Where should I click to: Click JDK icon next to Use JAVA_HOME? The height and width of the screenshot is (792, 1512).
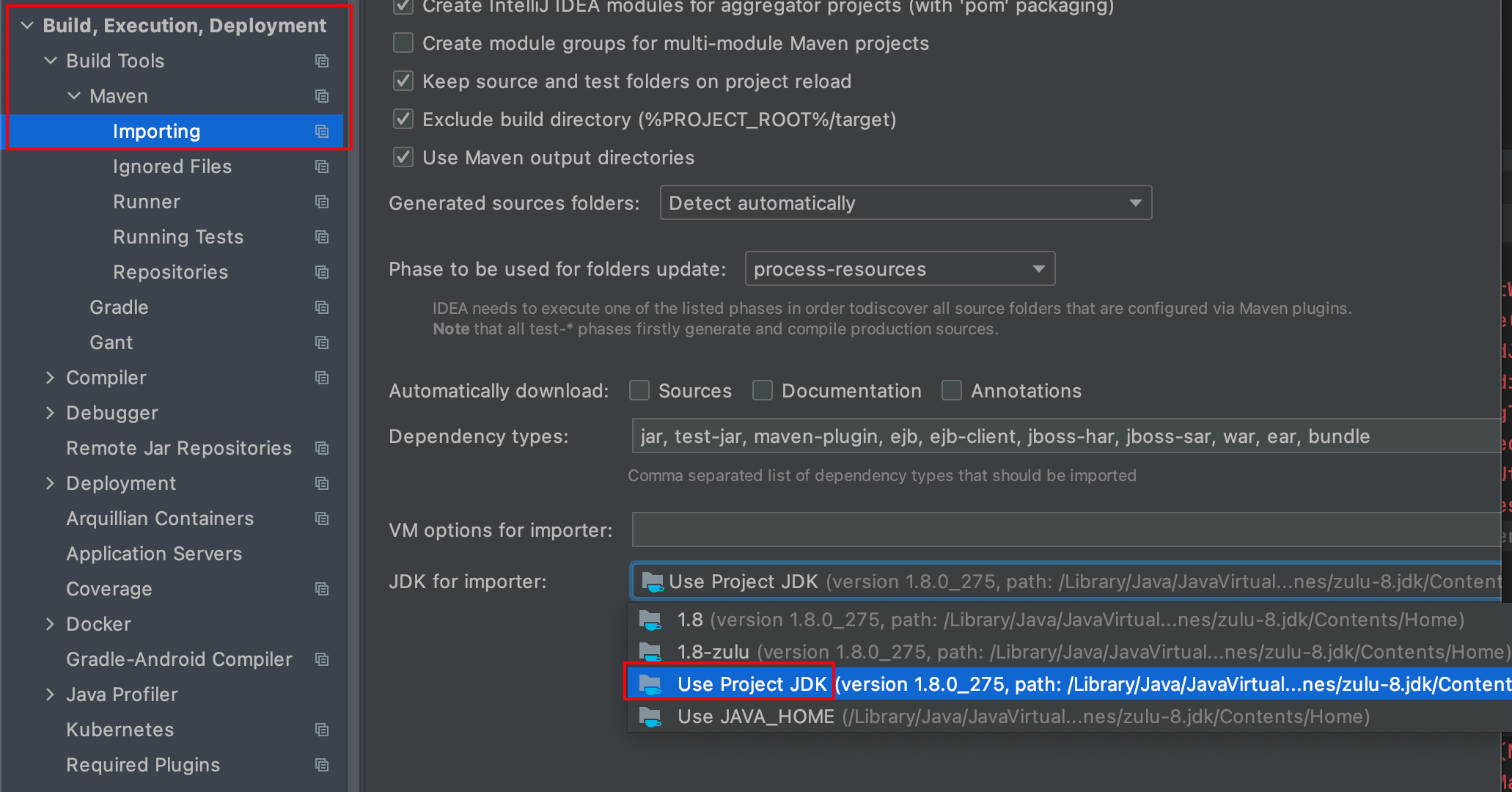tap(650, 716)
